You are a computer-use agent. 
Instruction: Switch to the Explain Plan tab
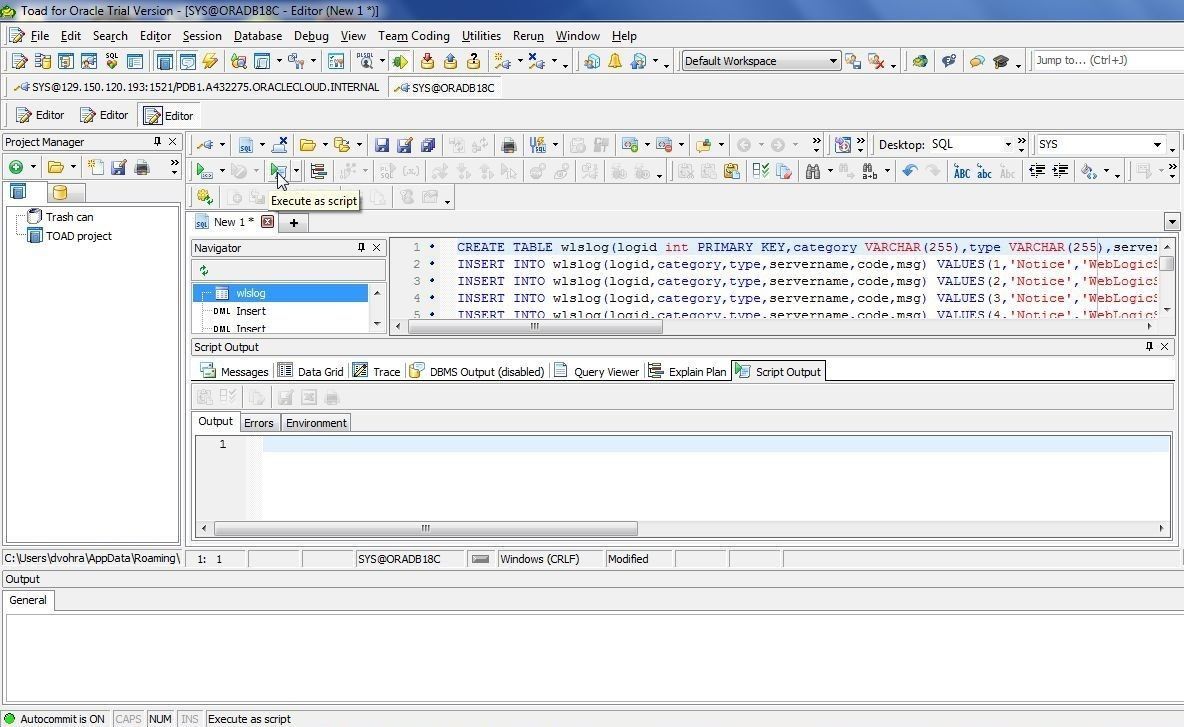(687, 371)
